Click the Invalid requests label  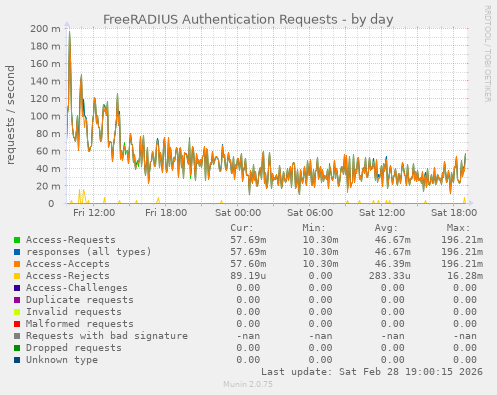[x=74, y=312]
